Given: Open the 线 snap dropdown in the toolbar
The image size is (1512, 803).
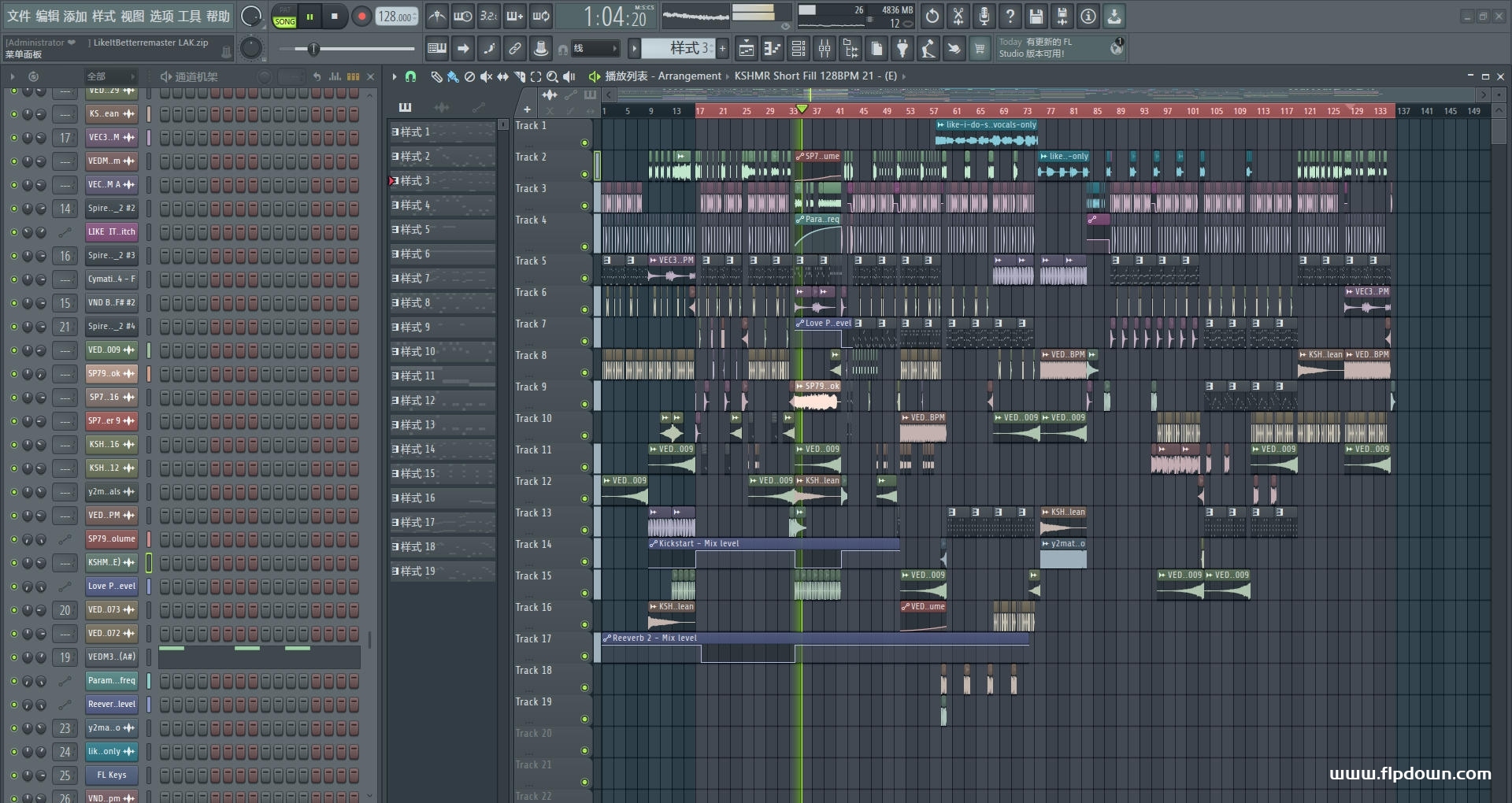Looking at the screenshot, I should tap(595, 49).
